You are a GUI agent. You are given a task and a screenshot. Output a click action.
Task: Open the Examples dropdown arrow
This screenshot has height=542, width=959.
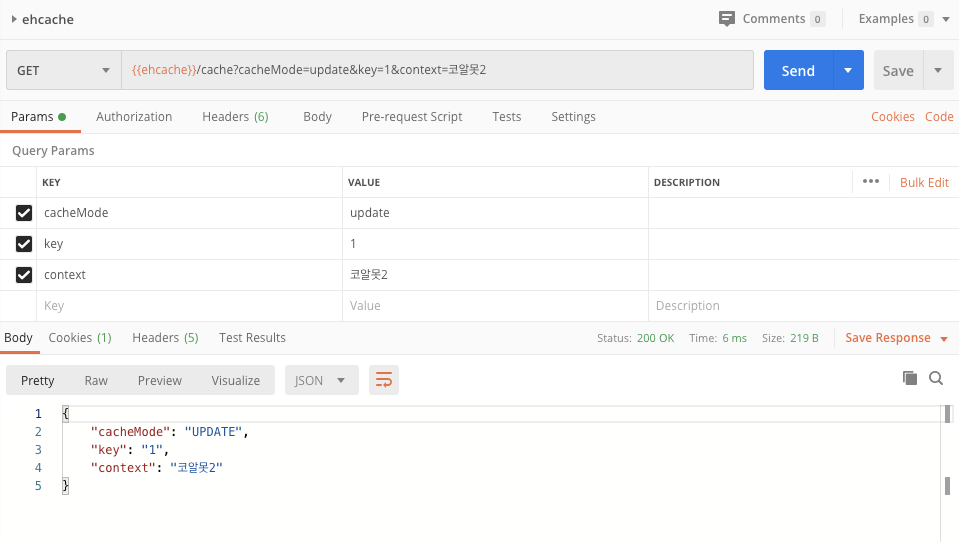pyautogui.click(x=946, y=19)
